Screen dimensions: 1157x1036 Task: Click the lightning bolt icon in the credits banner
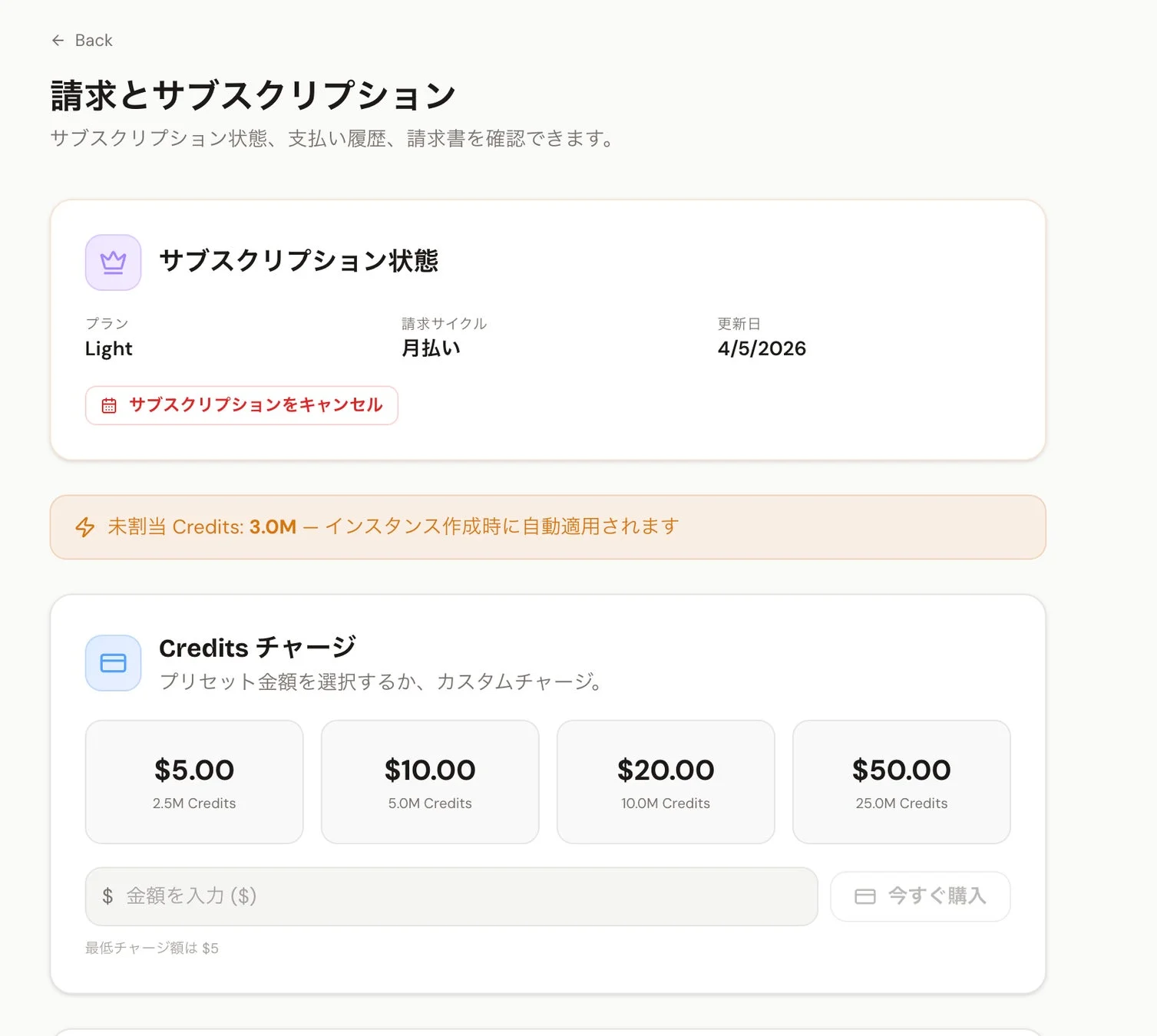tap(84, 527)
